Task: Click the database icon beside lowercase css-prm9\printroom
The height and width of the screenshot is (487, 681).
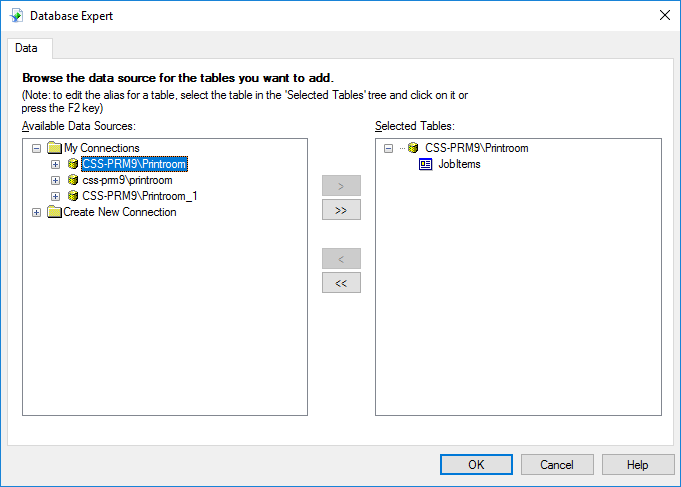Action: 73,180
